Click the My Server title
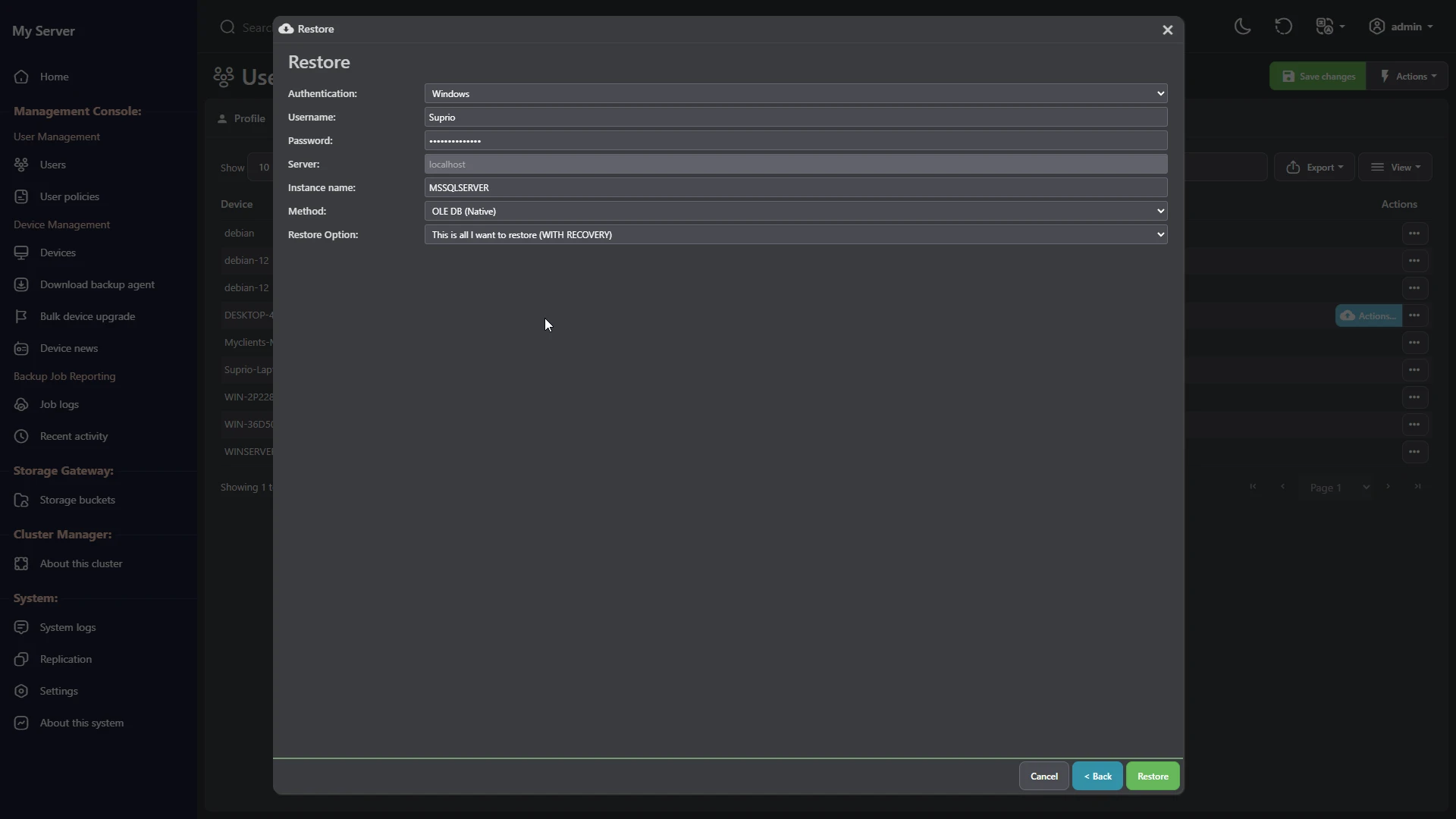 [43, 31]
